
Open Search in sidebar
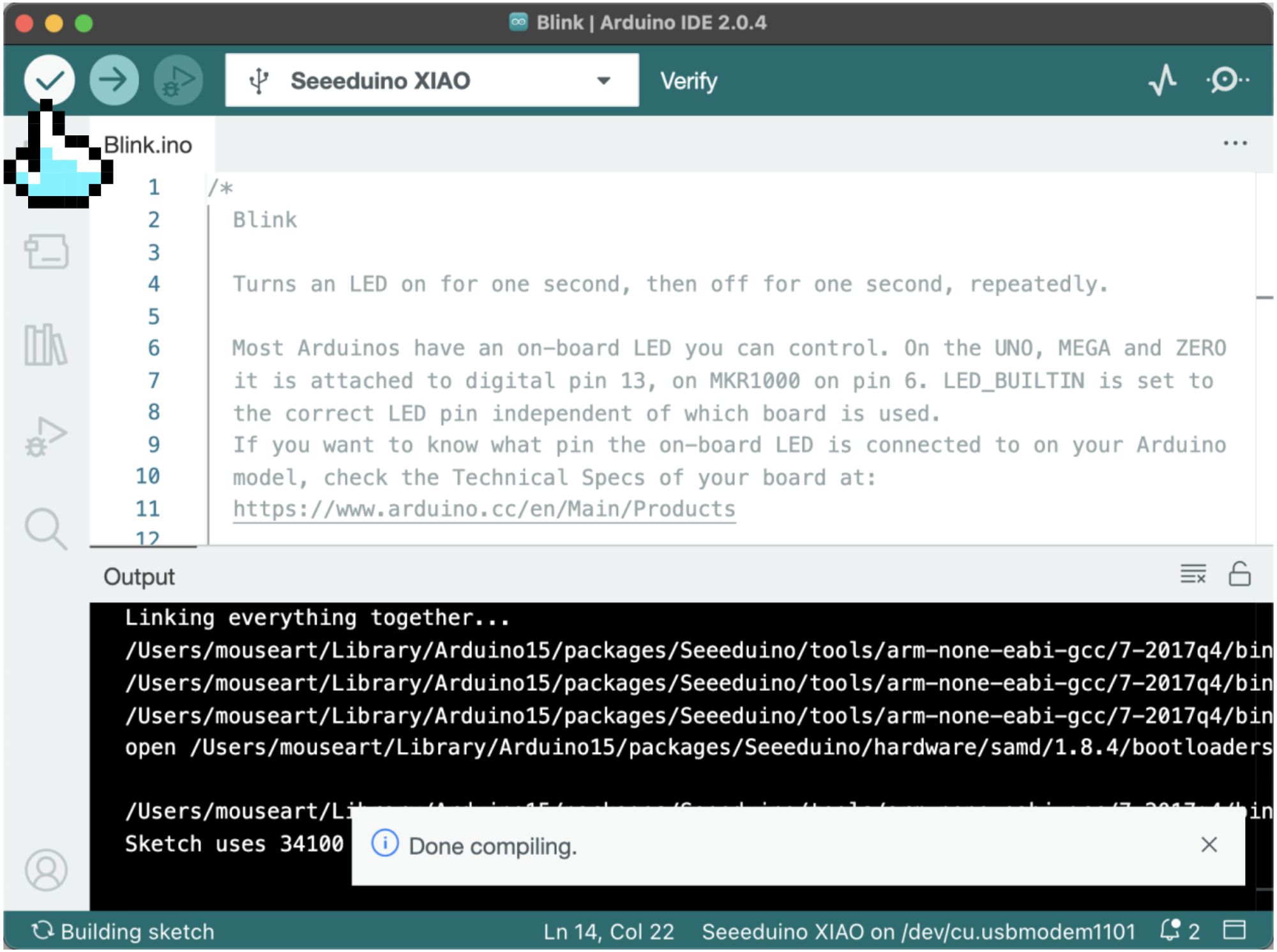point(46,529)
